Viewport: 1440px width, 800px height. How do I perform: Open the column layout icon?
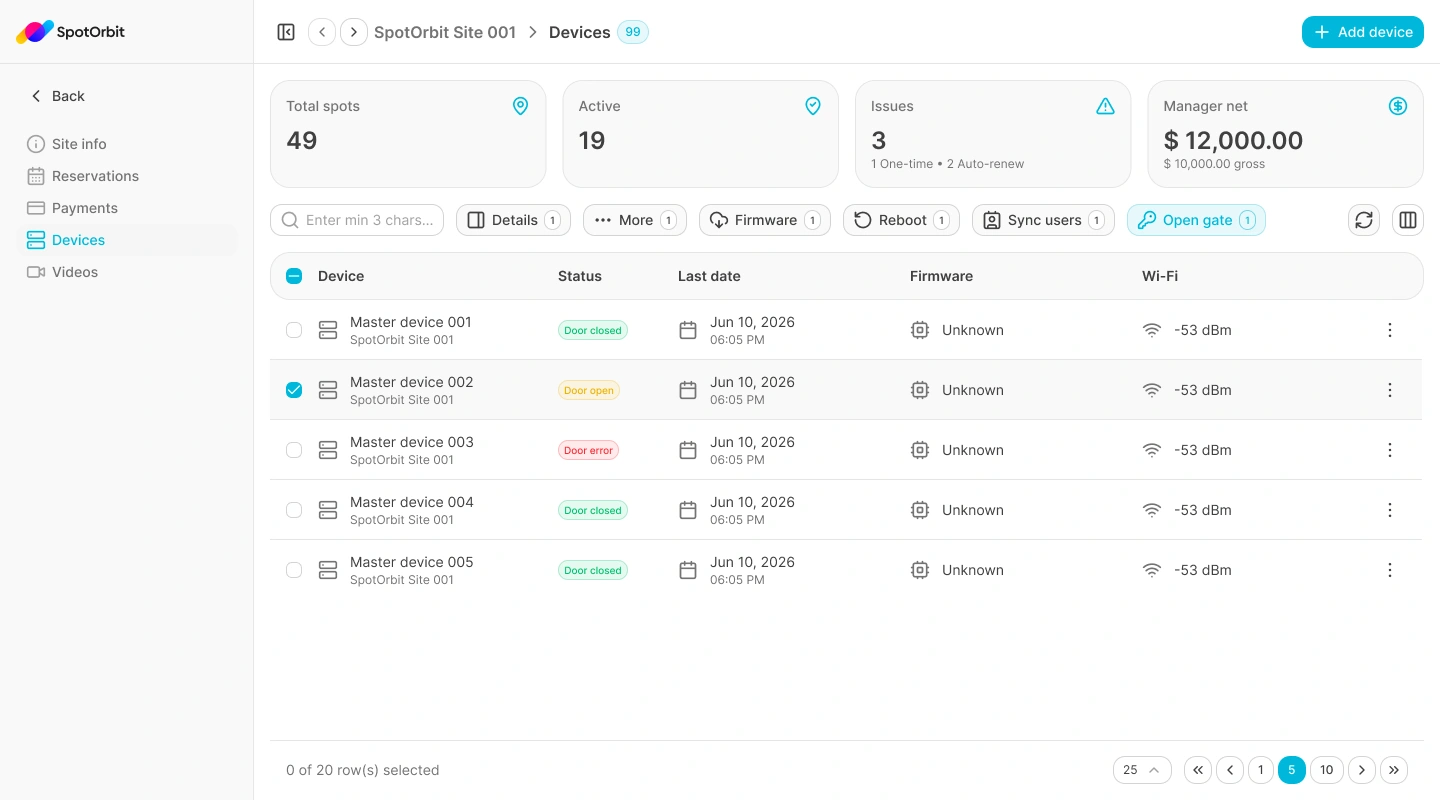1408,220
